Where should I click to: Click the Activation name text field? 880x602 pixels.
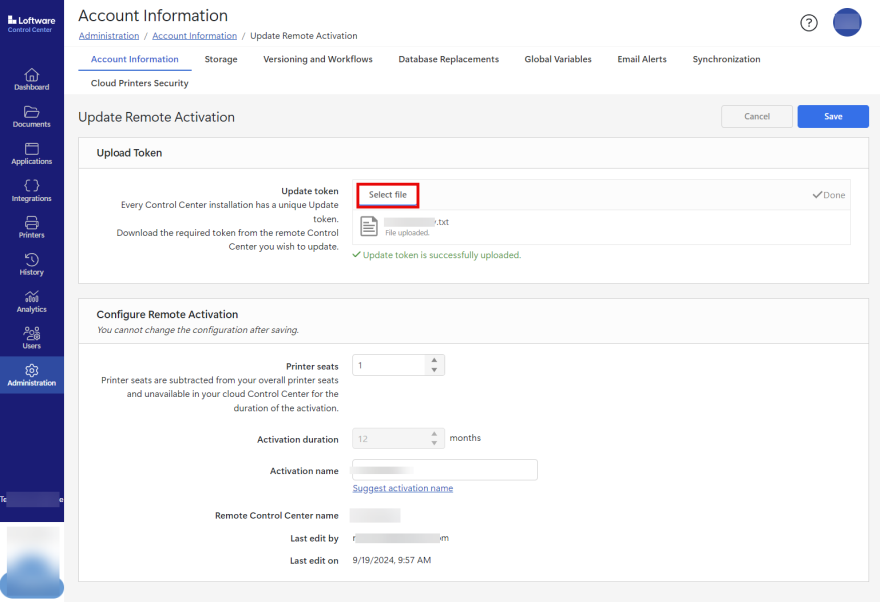(x=445, y=470)
